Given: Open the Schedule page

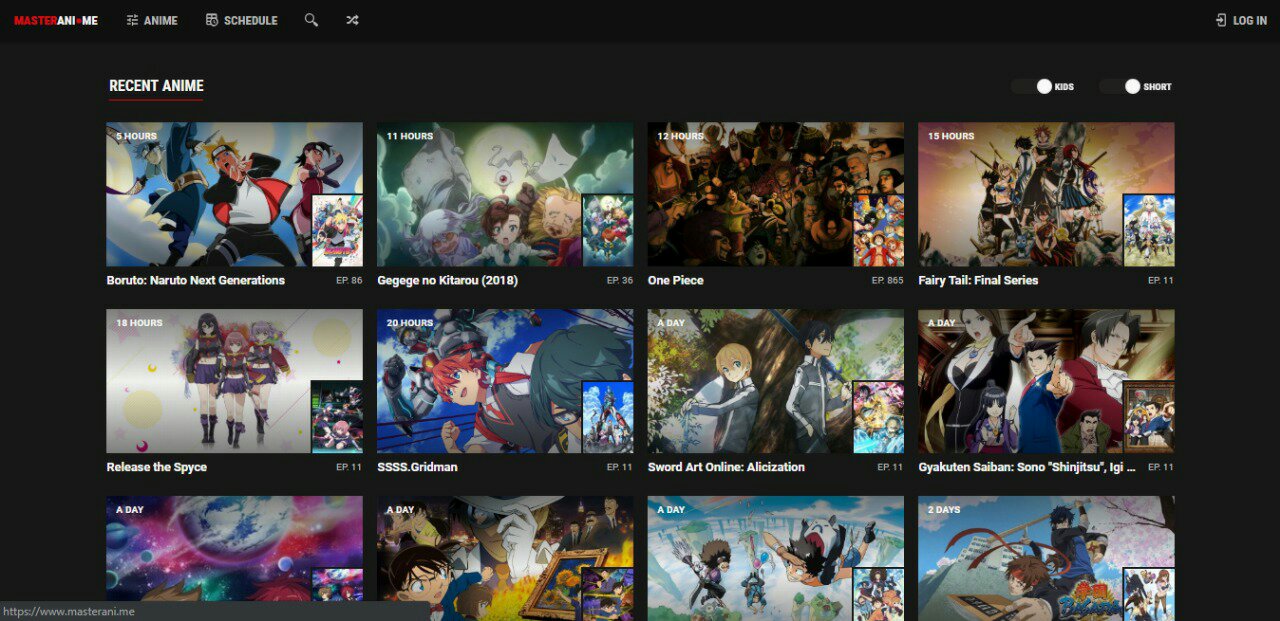Looking at the screenshot, I should click(241, 20).
